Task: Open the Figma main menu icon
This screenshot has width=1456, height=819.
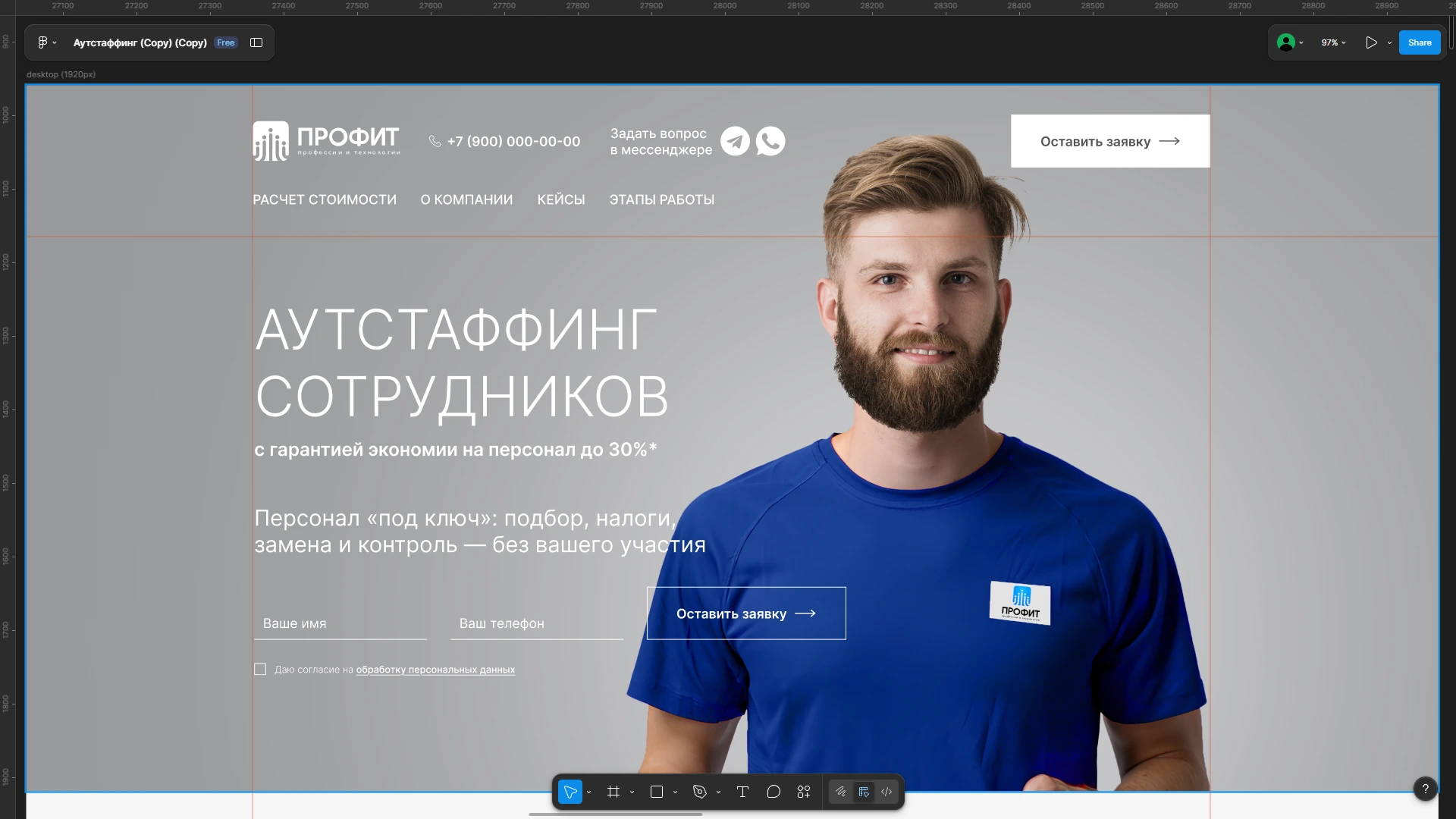Action: [43, 42]
